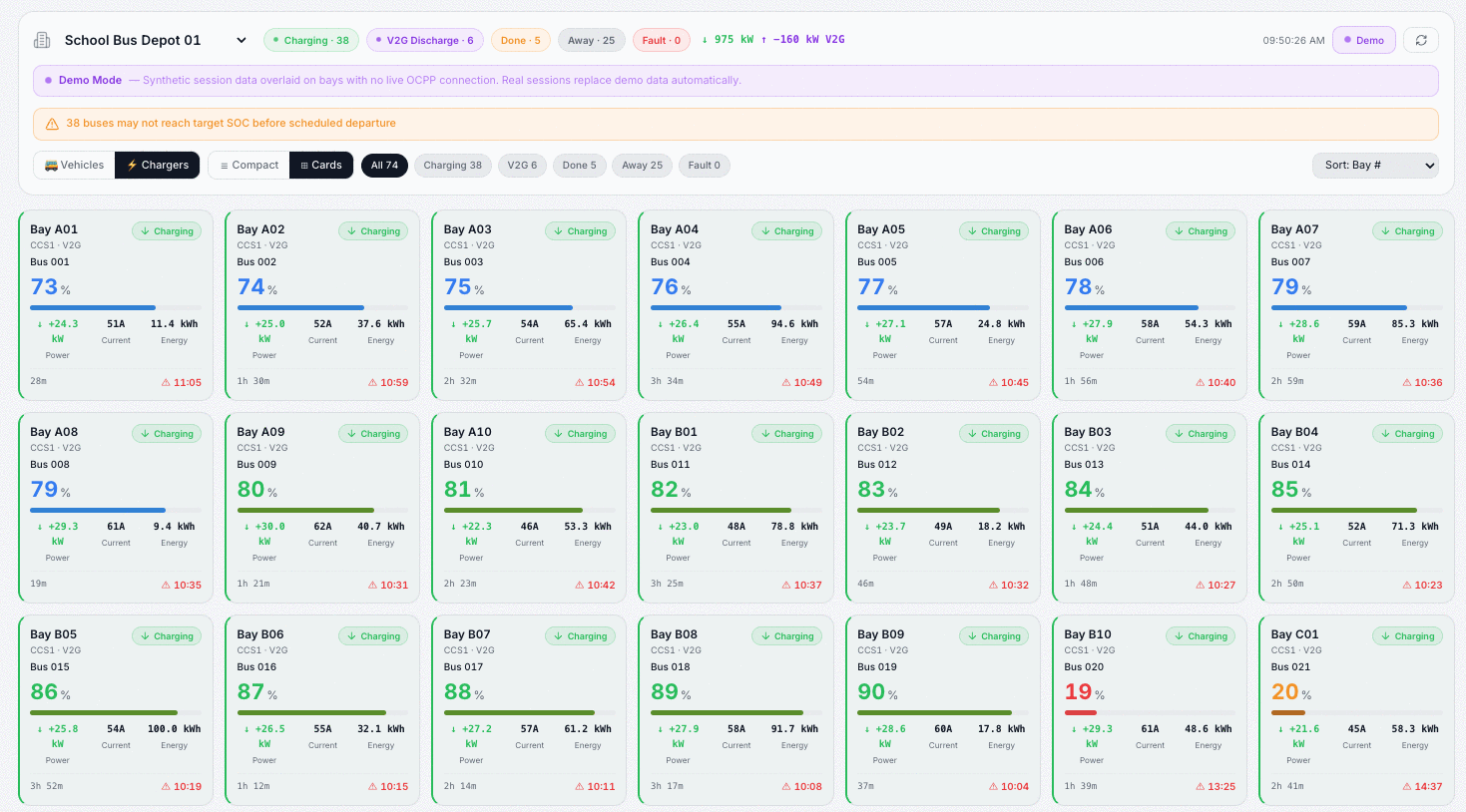Click the 62A current value on Bay A09

point(322,527)
